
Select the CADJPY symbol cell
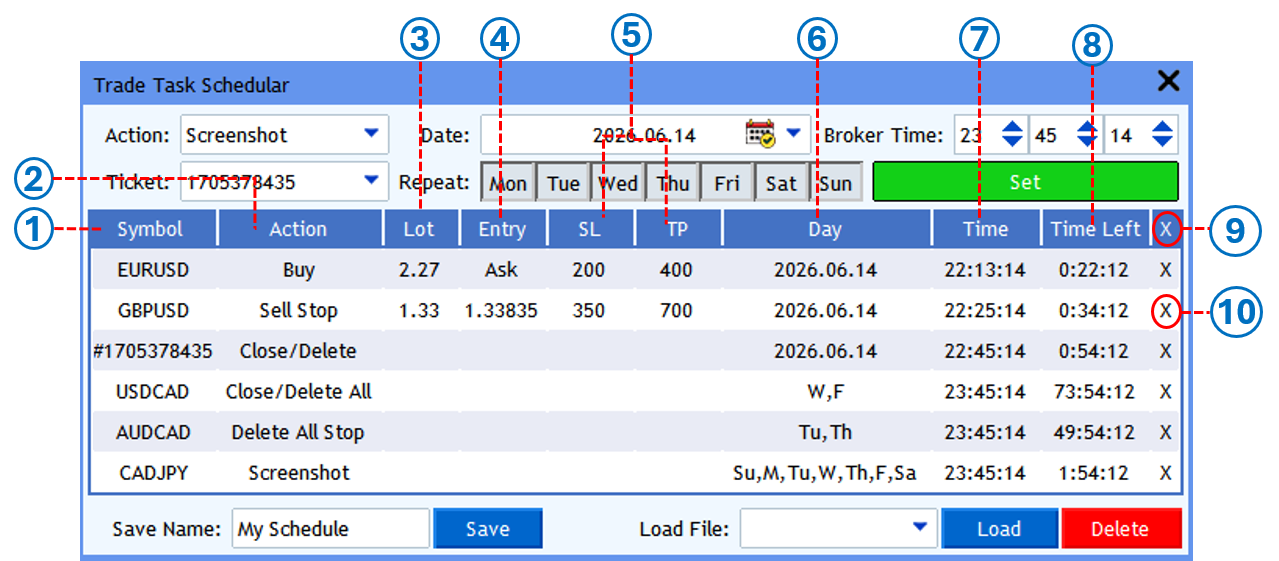153,473
